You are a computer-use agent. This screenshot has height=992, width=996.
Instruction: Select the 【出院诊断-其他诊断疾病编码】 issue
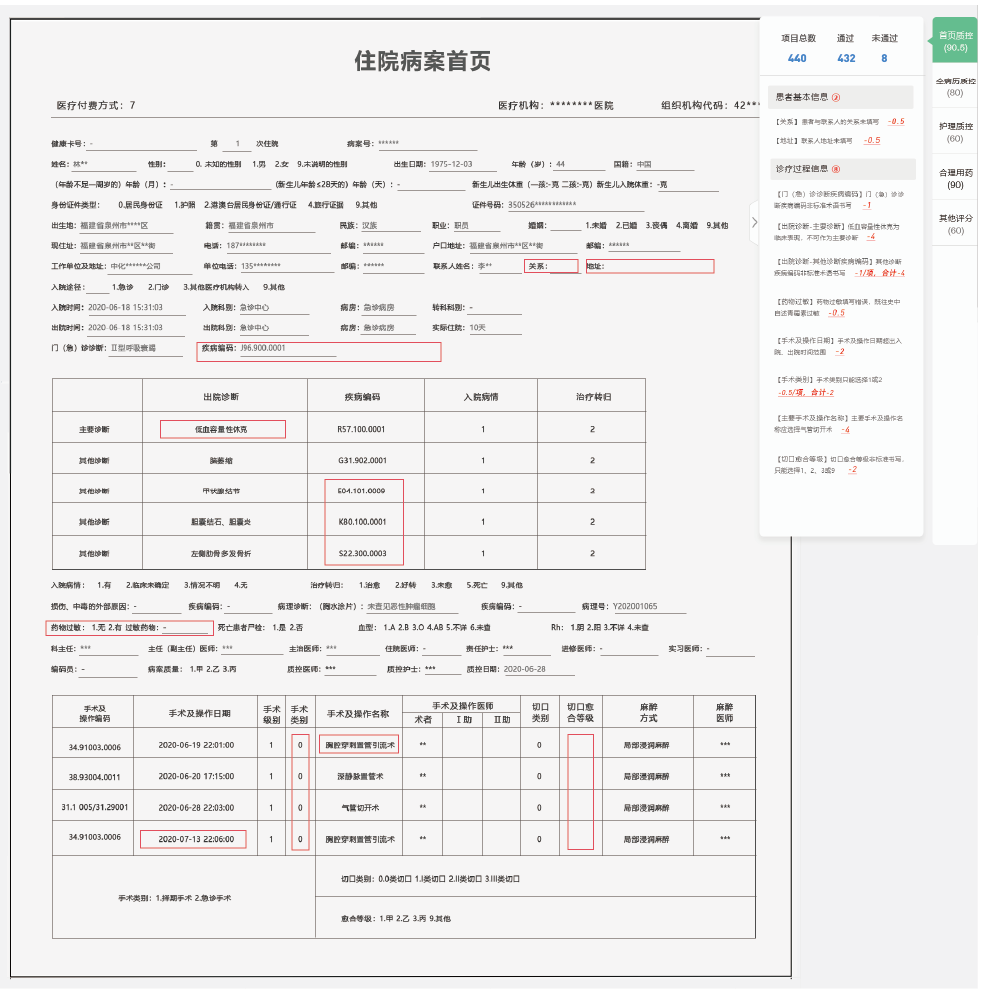(x=839, y=267)
